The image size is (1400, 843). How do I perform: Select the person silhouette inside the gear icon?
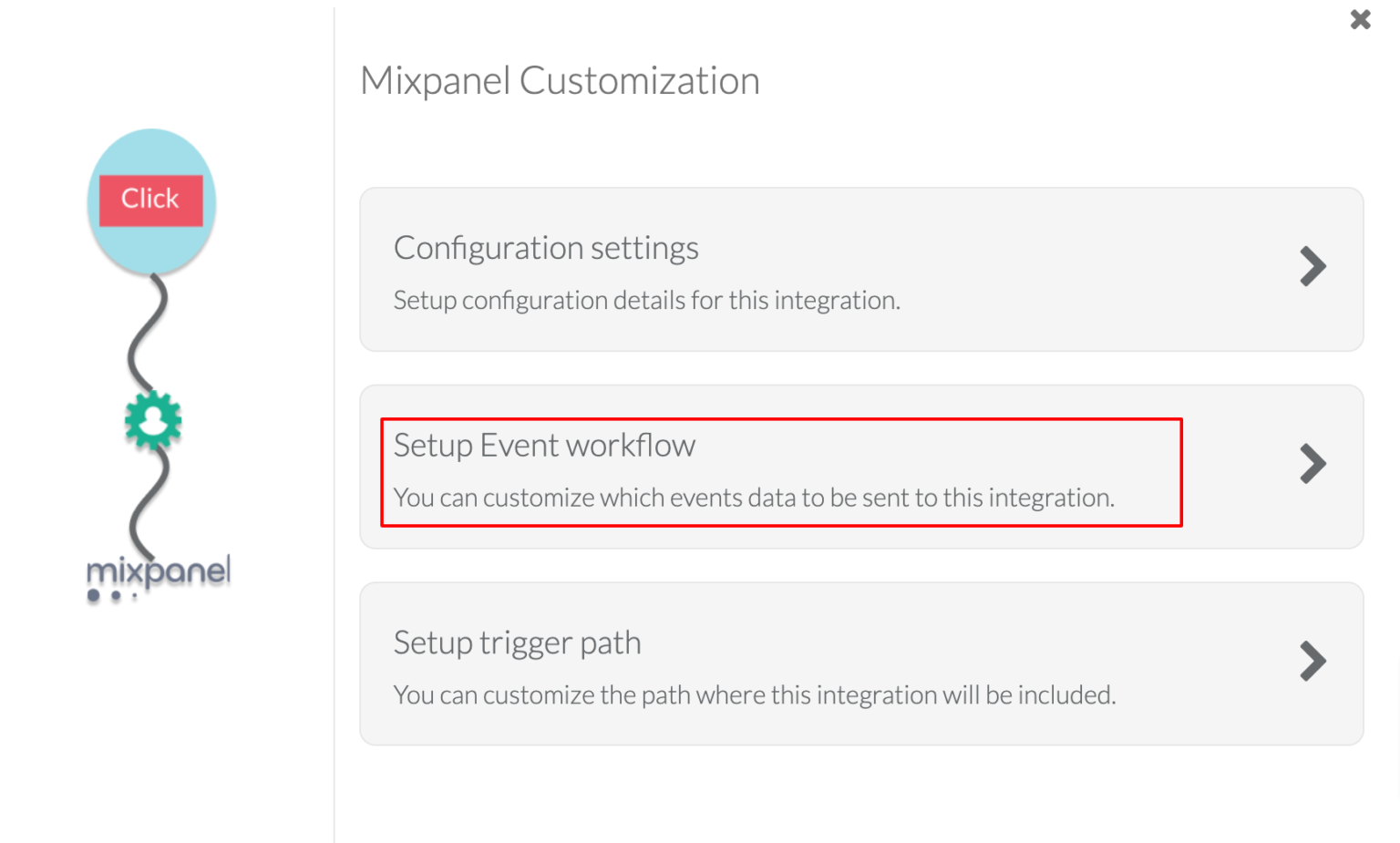click(x=153, y=419)
